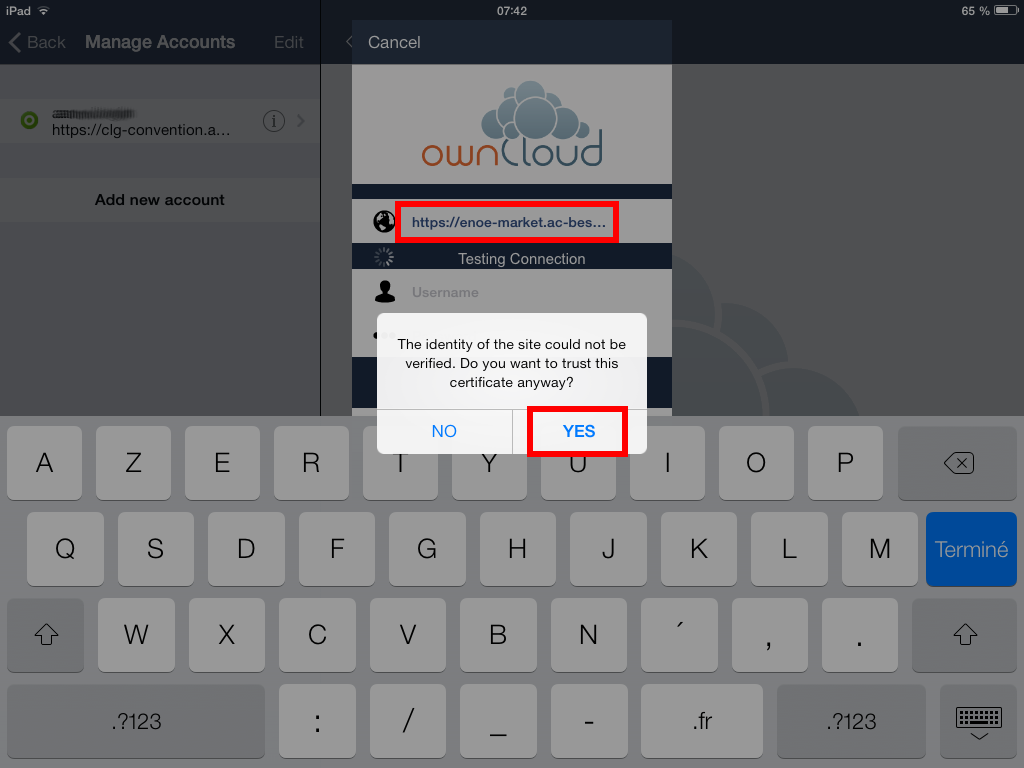Switch to the left .?123 symbols key

point(136,721)
